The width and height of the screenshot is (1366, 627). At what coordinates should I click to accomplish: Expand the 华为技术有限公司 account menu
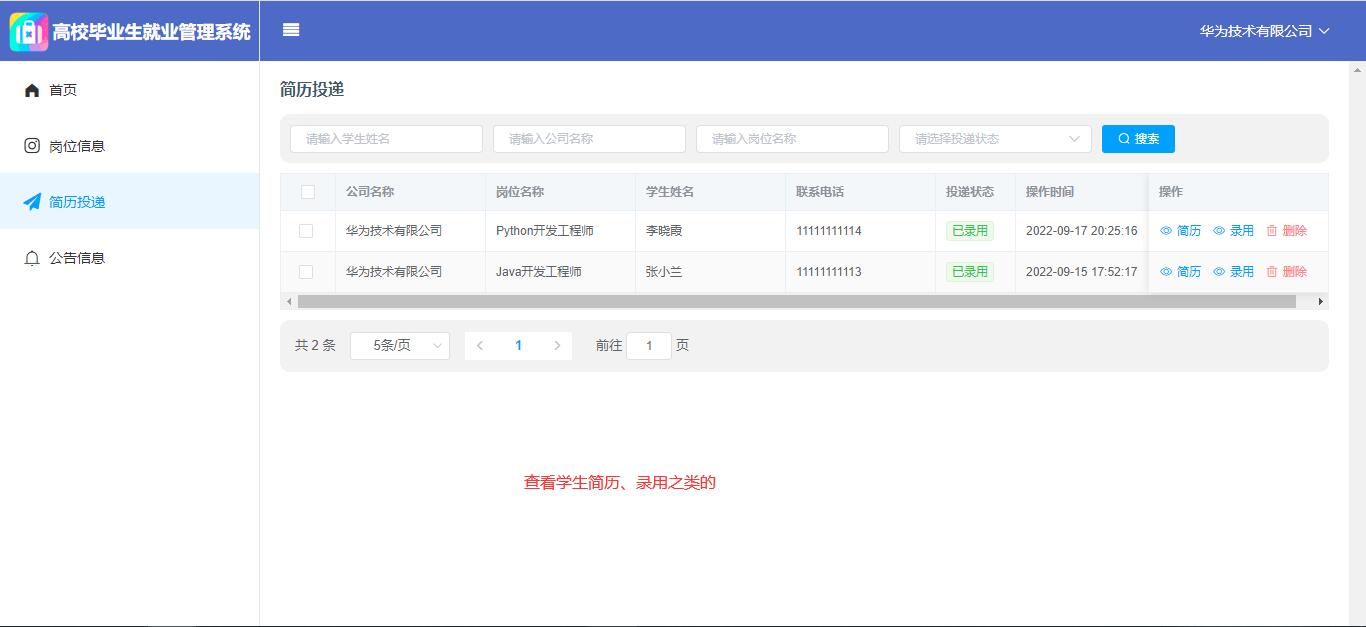coord(1264,31)
